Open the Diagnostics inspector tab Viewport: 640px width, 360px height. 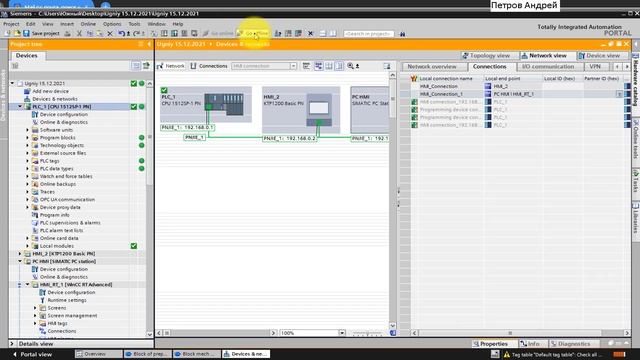pyautogui.click(x=570, y=344)
